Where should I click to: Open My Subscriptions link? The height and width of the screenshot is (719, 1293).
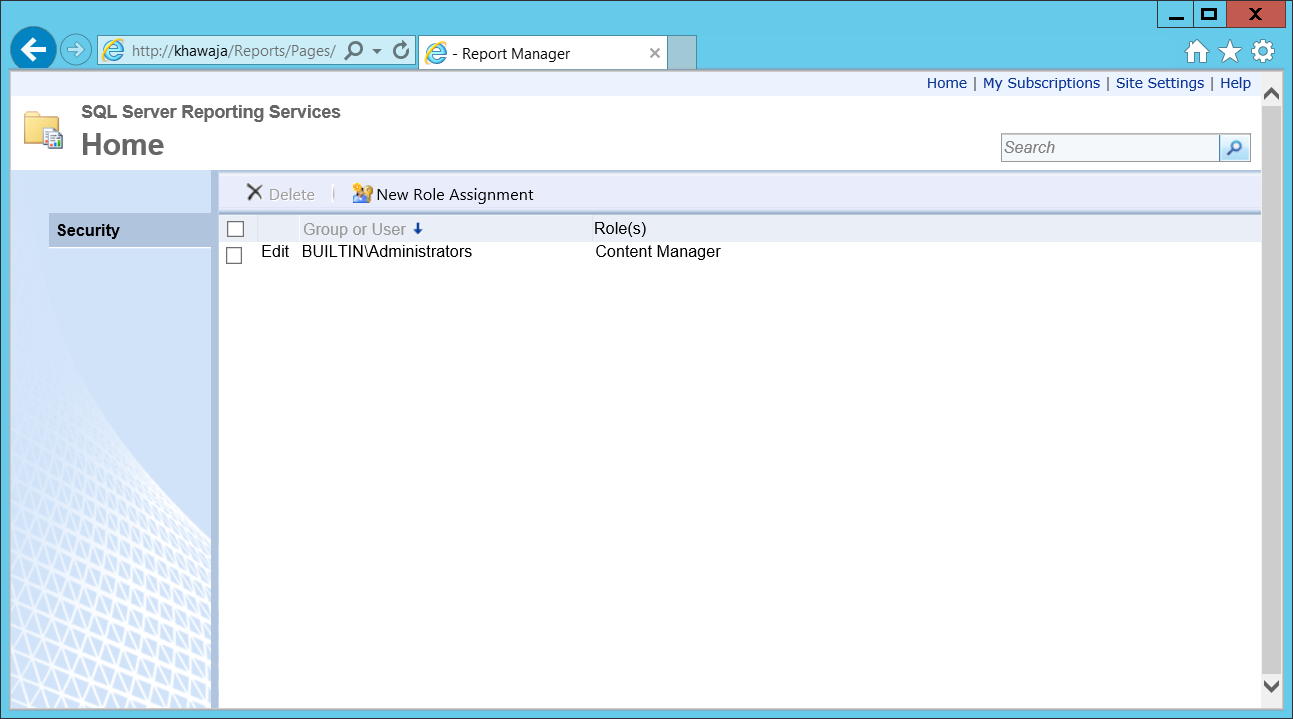(1041, 83)
